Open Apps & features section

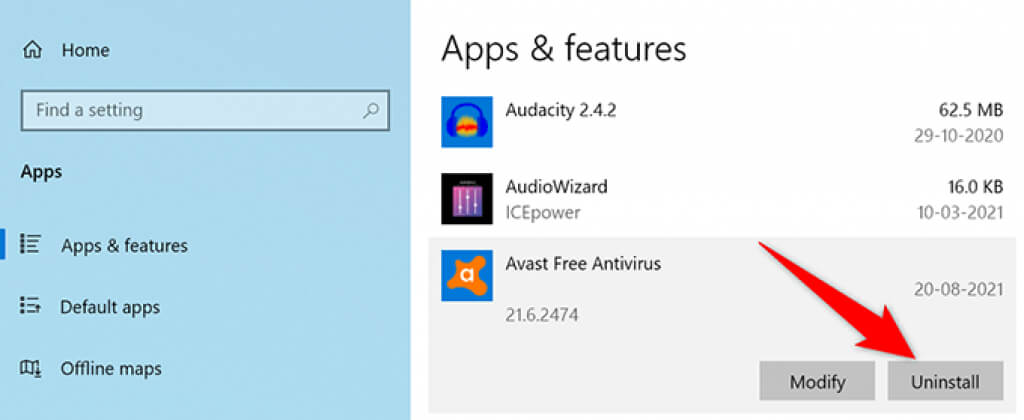124,246
